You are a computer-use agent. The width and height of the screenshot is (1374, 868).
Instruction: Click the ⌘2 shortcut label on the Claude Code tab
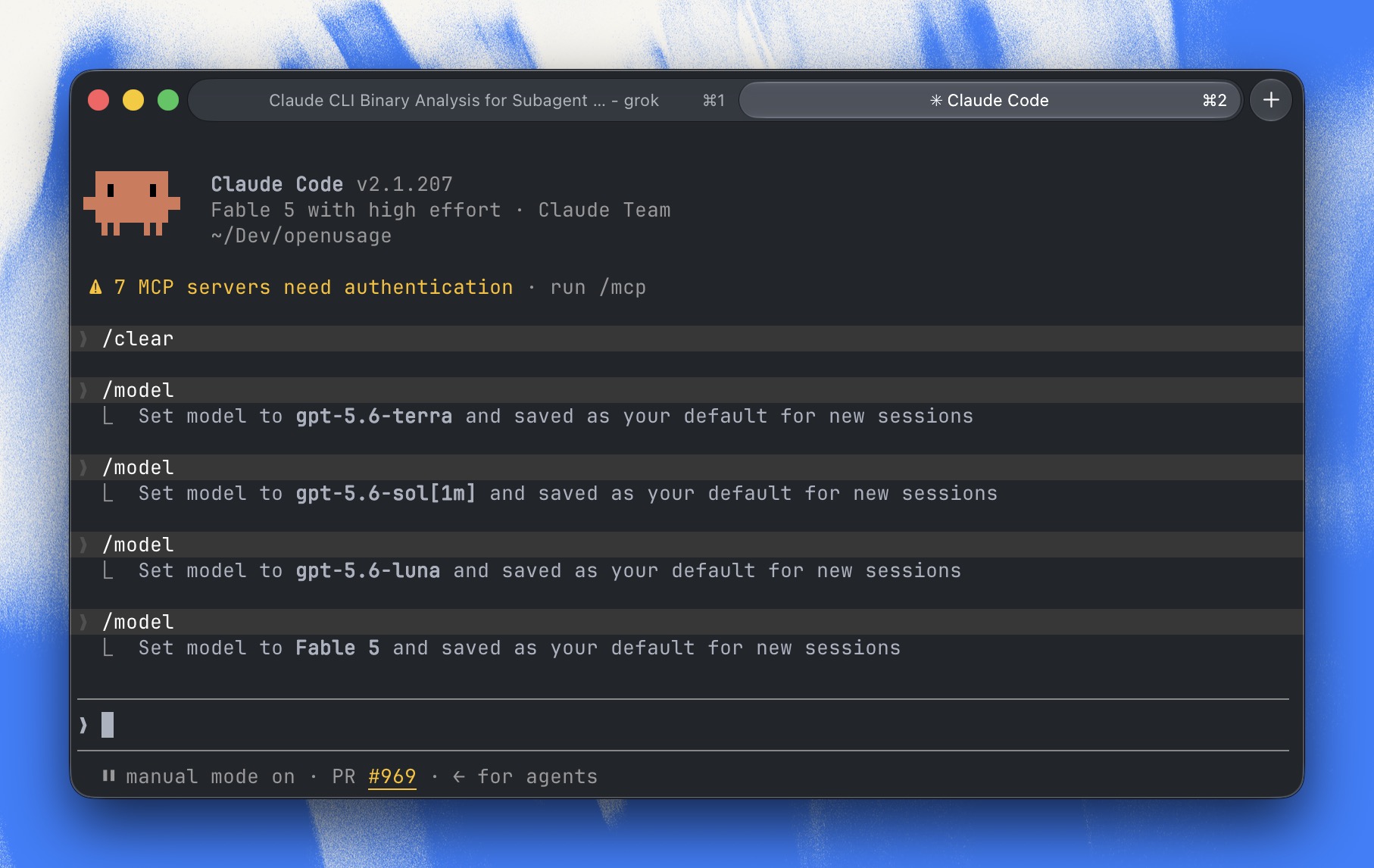click(x=1214, y=100)
